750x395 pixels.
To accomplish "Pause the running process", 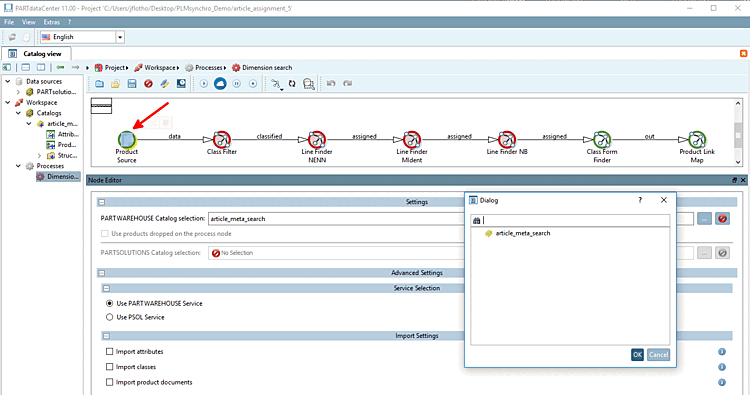I will click(236, 84).
